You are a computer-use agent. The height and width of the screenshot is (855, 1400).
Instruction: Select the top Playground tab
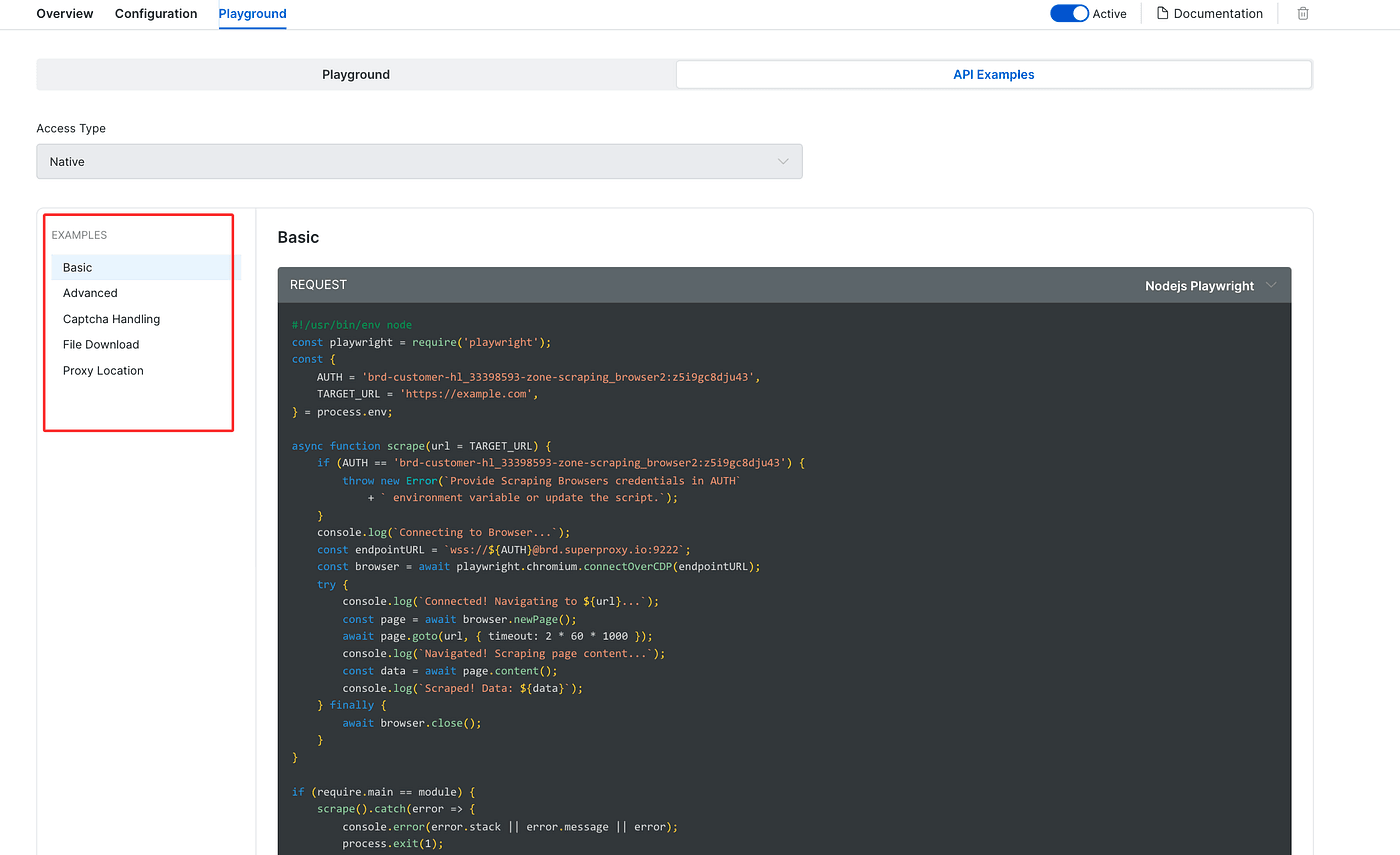(x=252, y=14)
